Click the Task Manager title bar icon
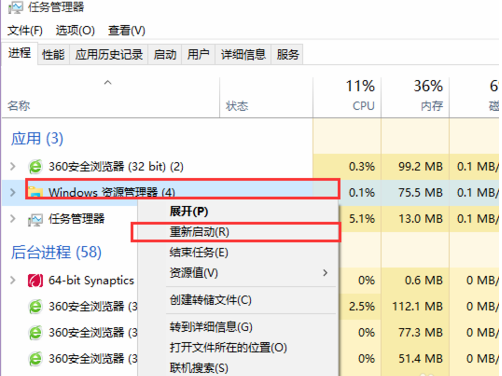 point(16,7)
